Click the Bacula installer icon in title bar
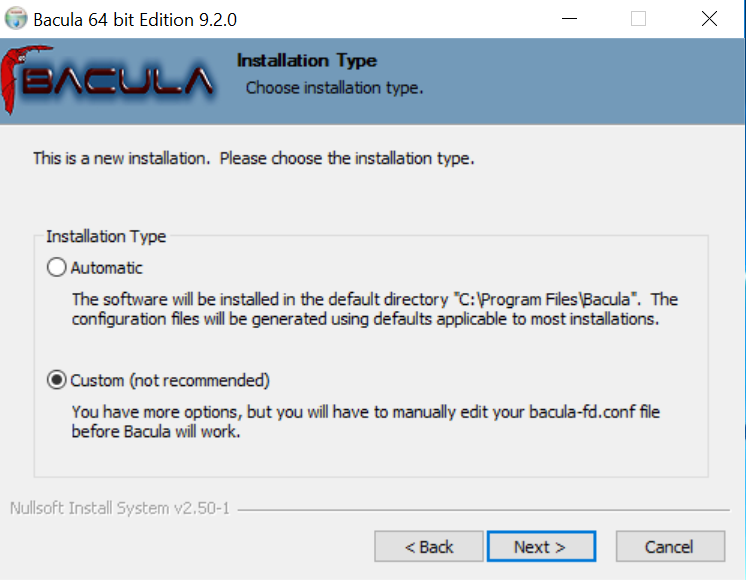The image size is (746, 580). point(16,18)
